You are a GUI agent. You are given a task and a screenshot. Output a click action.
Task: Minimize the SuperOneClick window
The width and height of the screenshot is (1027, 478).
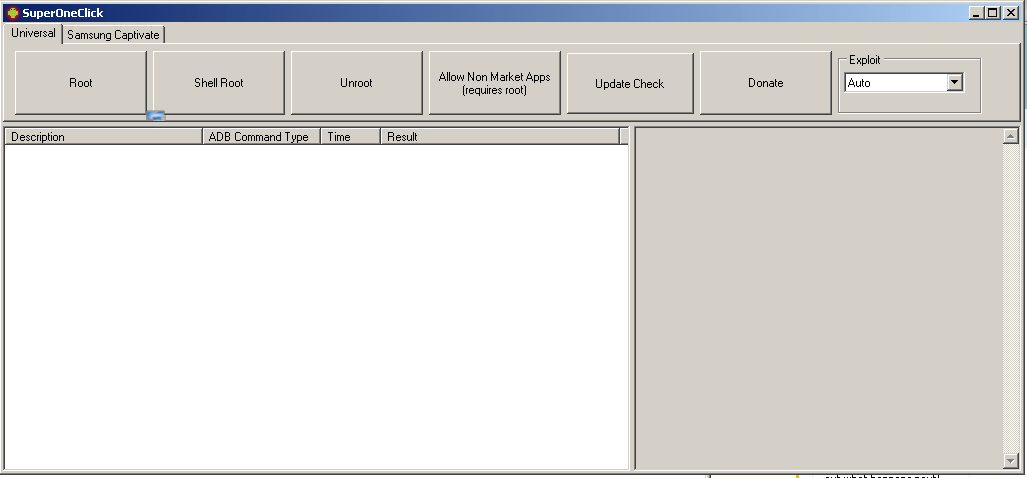[x=977, y=12]
